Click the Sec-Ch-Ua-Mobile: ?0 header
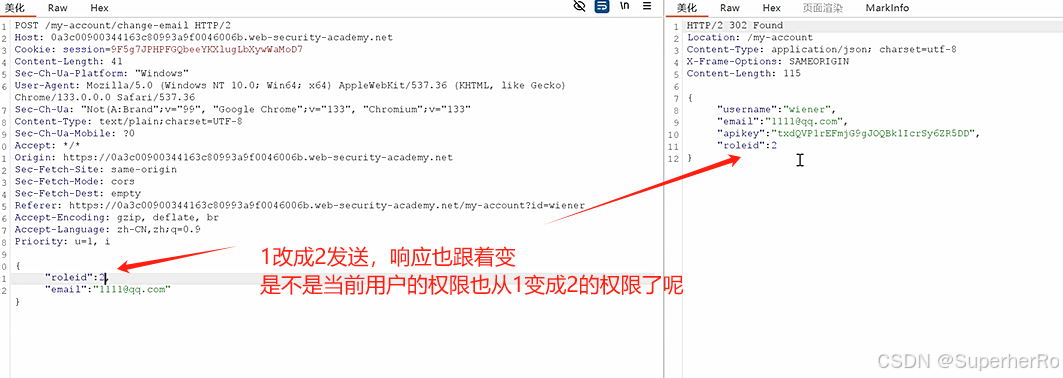Image resolution: width=1063 pixels, height=378 pixels. pyautogui.click(x=75, y=133)
